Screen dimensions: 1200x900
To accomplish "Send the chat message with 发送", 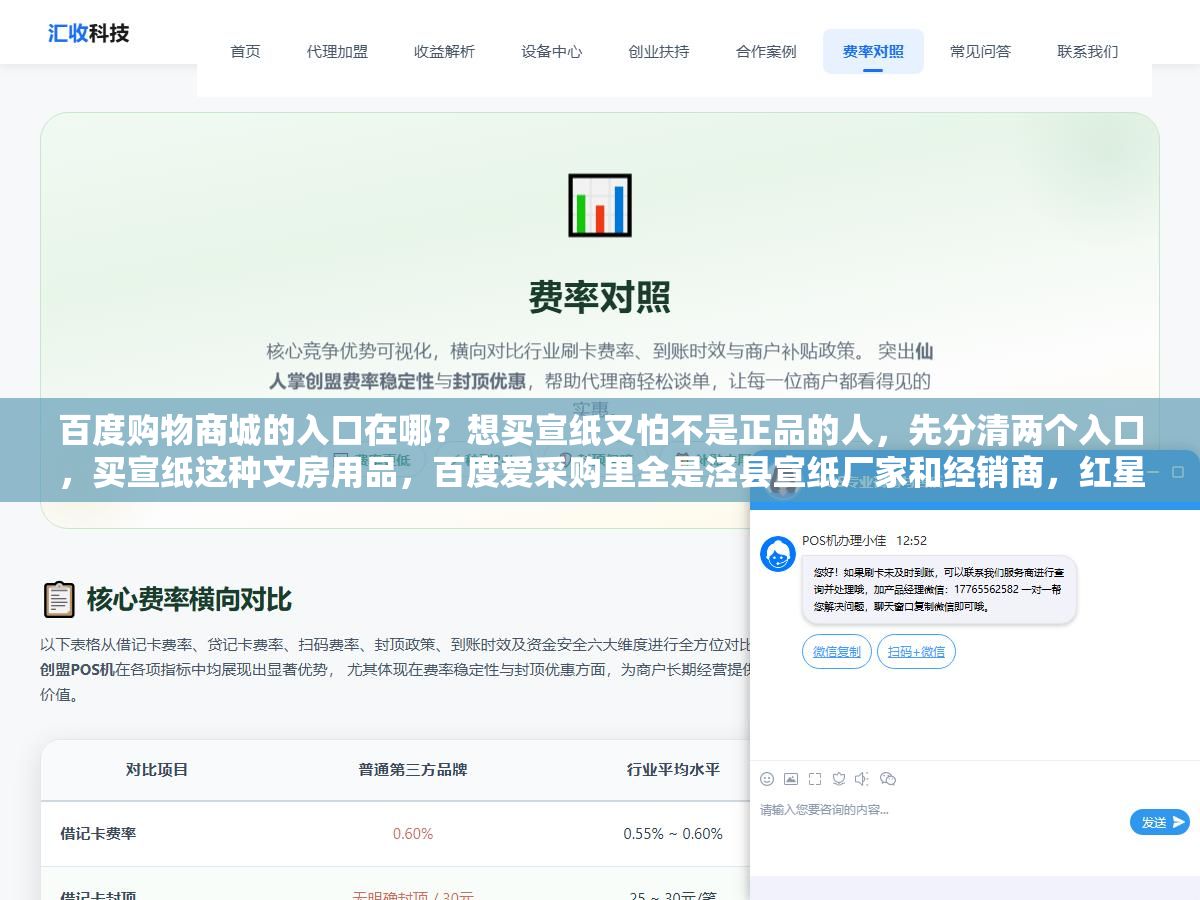I will tap(1160, 822).
